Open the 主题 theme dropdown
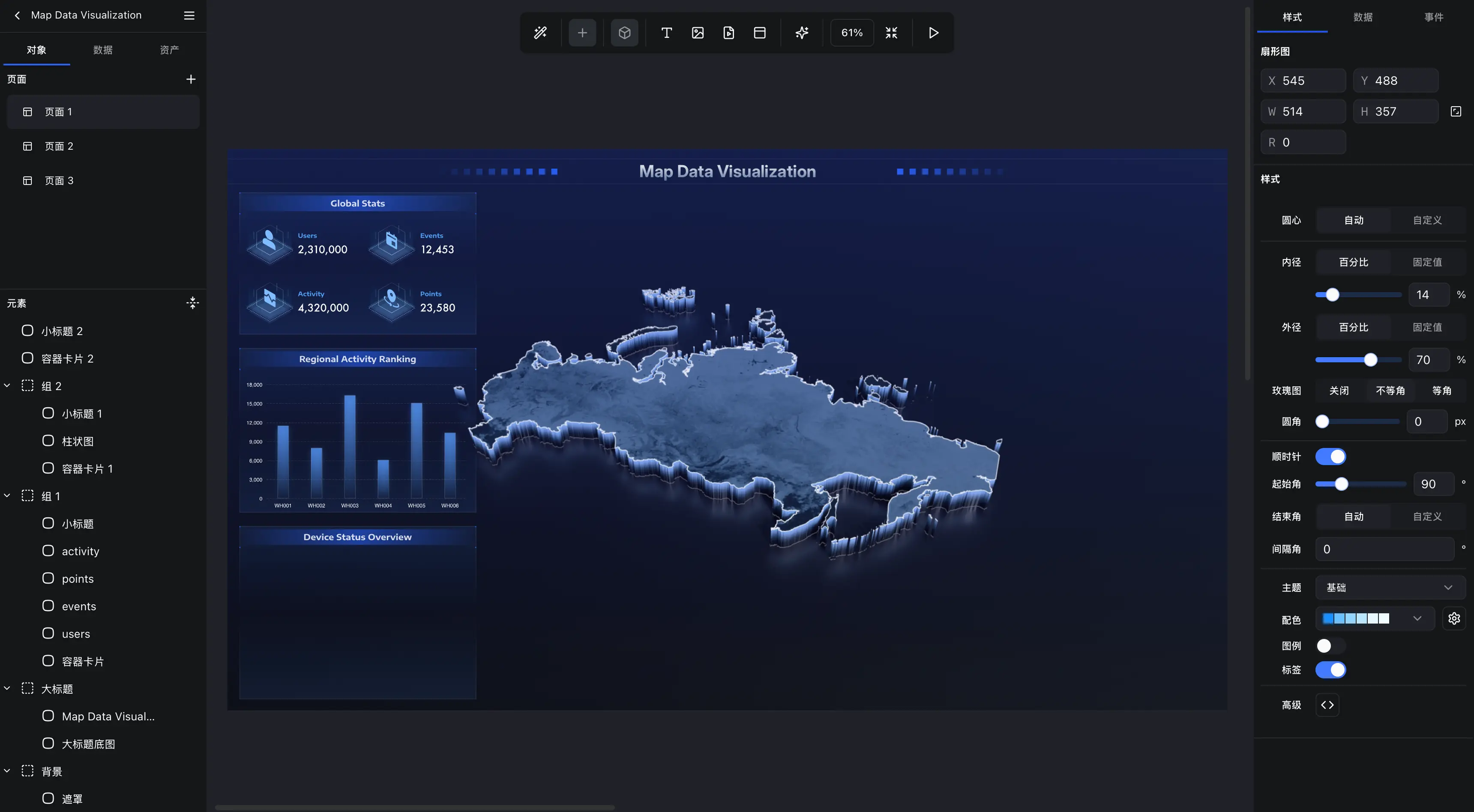This screenshot has width=1474, height=812. coord(1390,587)
